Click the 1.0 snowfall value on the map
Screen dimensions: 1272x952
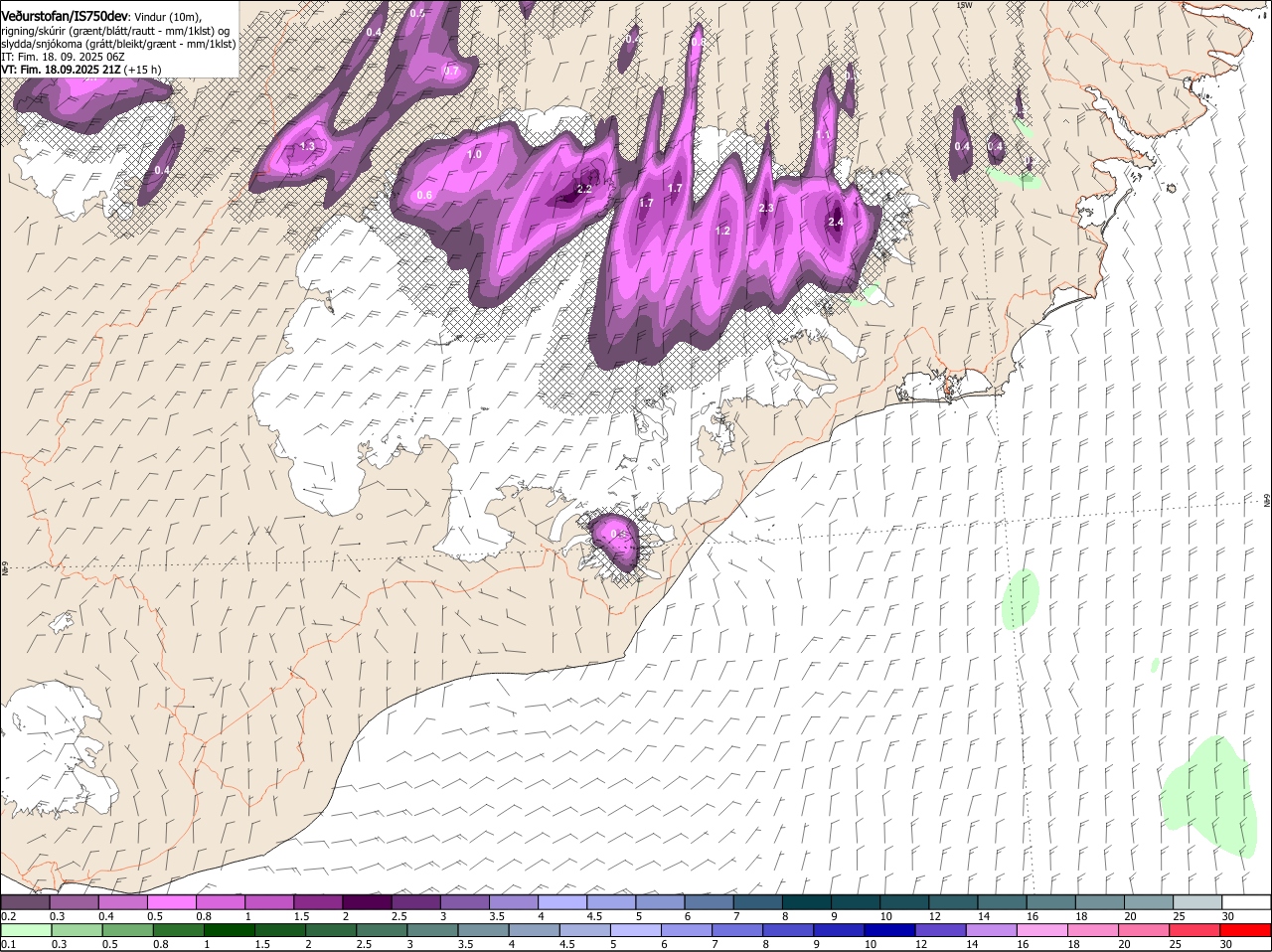(x=474, y=154)
